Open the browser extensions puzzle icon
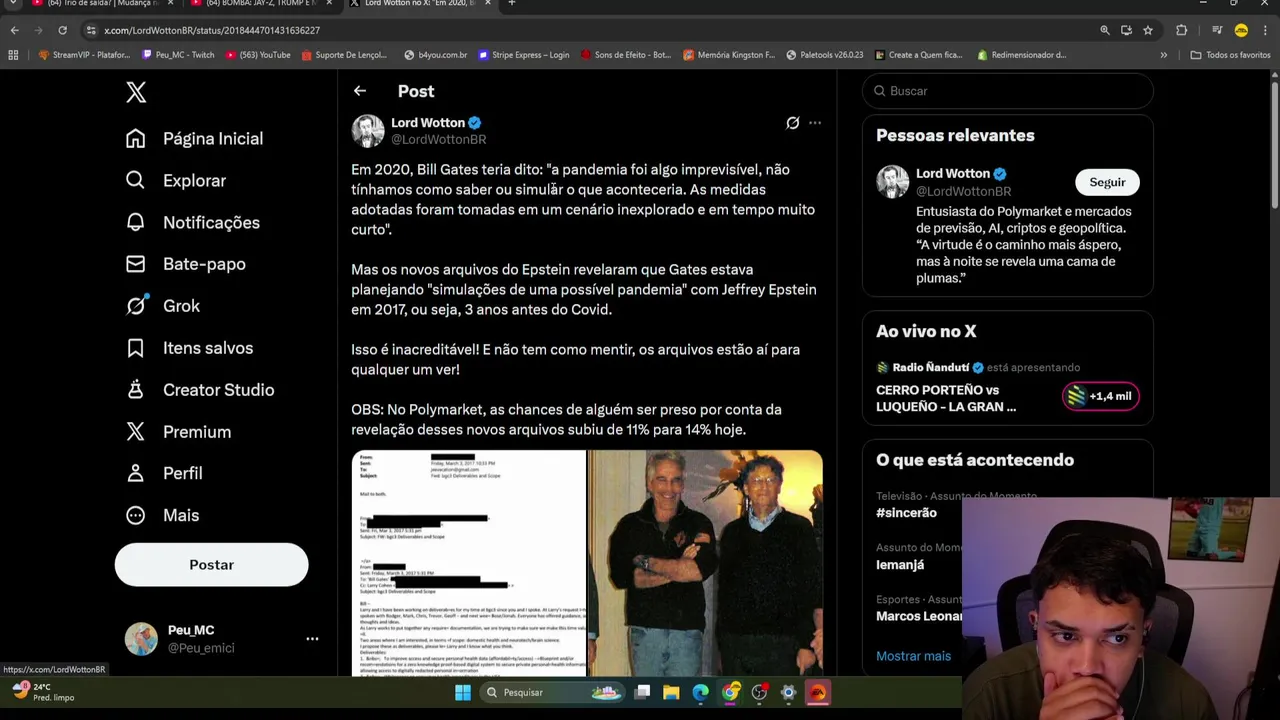Screen dimensions: 1280x720 (1181, 31)
